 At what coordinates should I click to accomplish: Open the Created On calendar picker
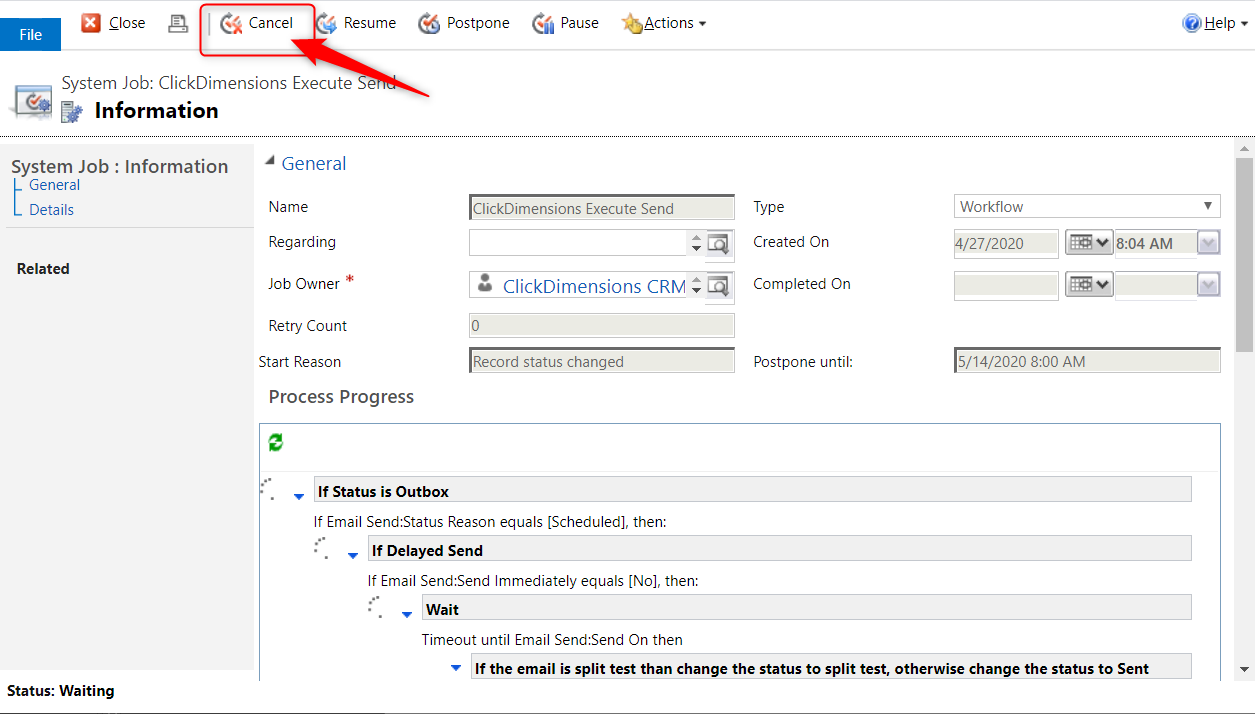pos(1088,243)
